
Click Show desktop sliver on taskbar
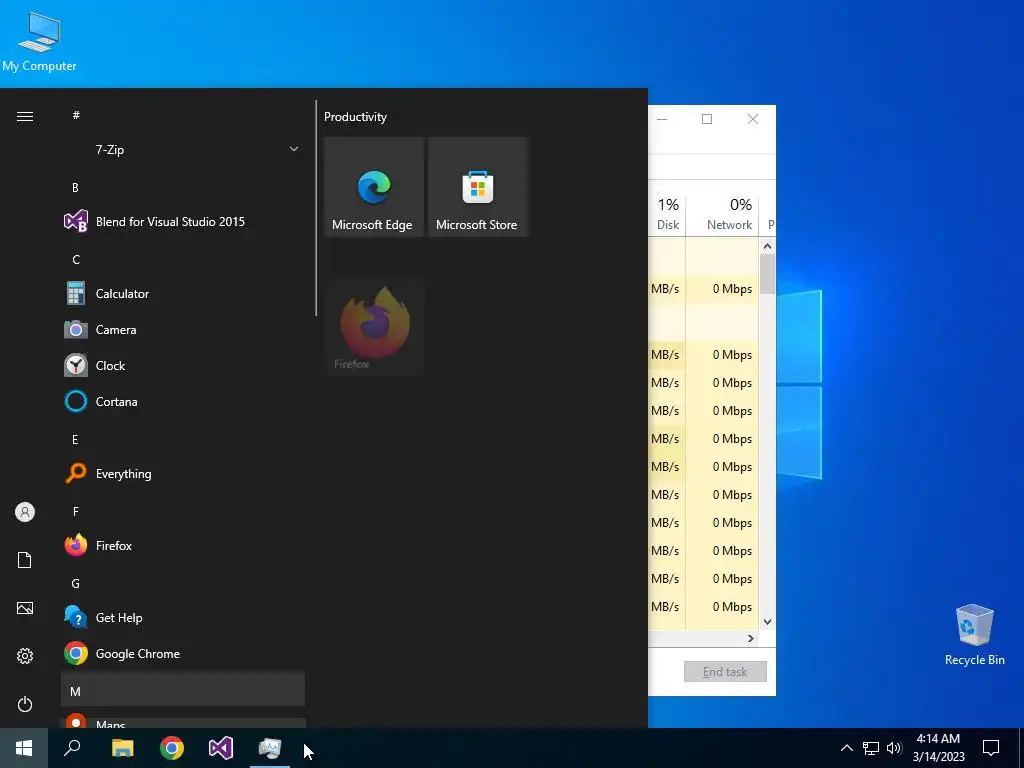point(1021,748)
